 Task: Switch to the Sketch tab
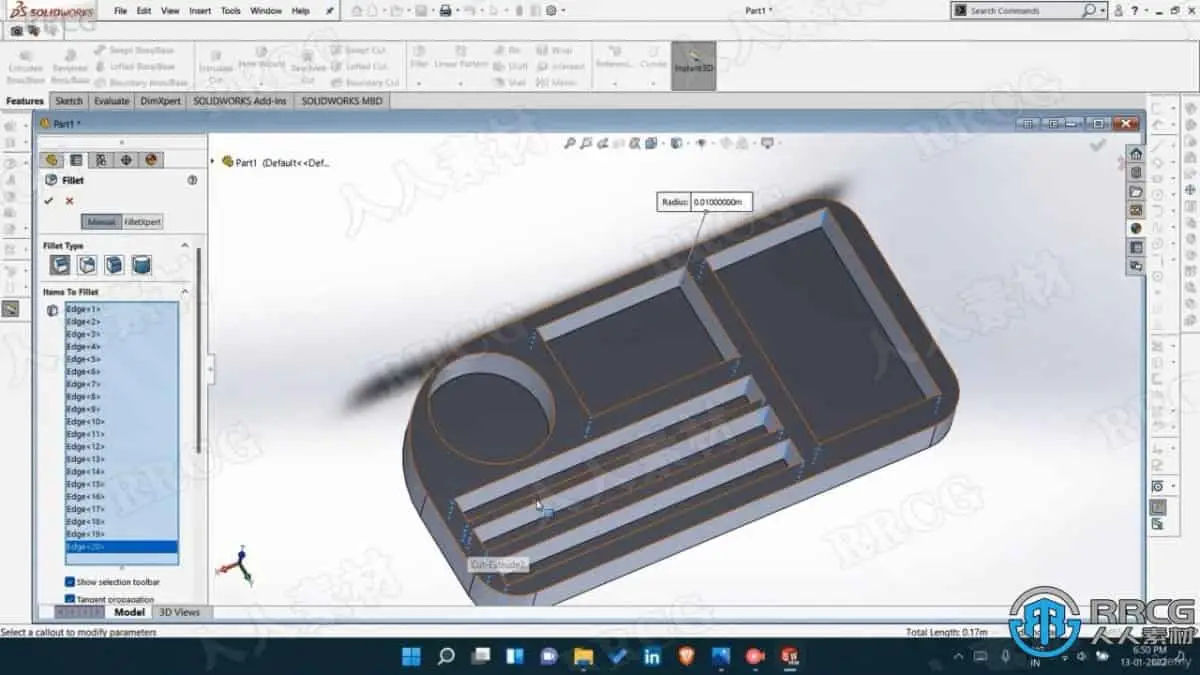pos(69,101)
